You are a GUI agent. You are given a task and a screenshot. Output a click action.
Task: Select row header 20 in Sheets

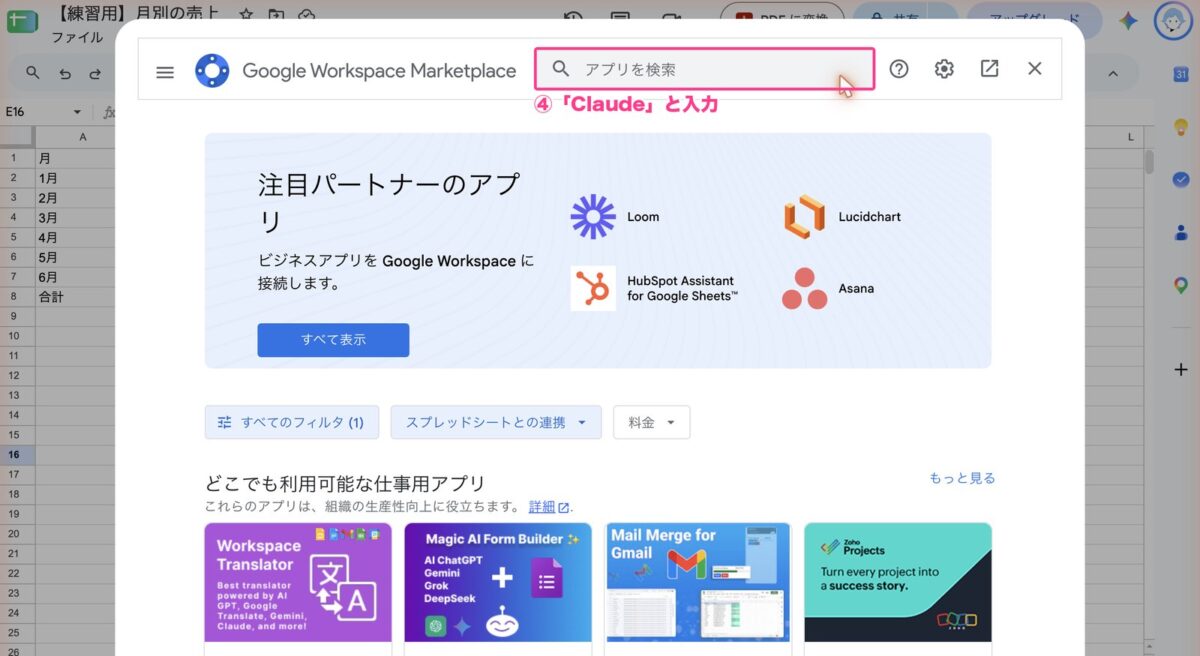(x=17, y=533)
